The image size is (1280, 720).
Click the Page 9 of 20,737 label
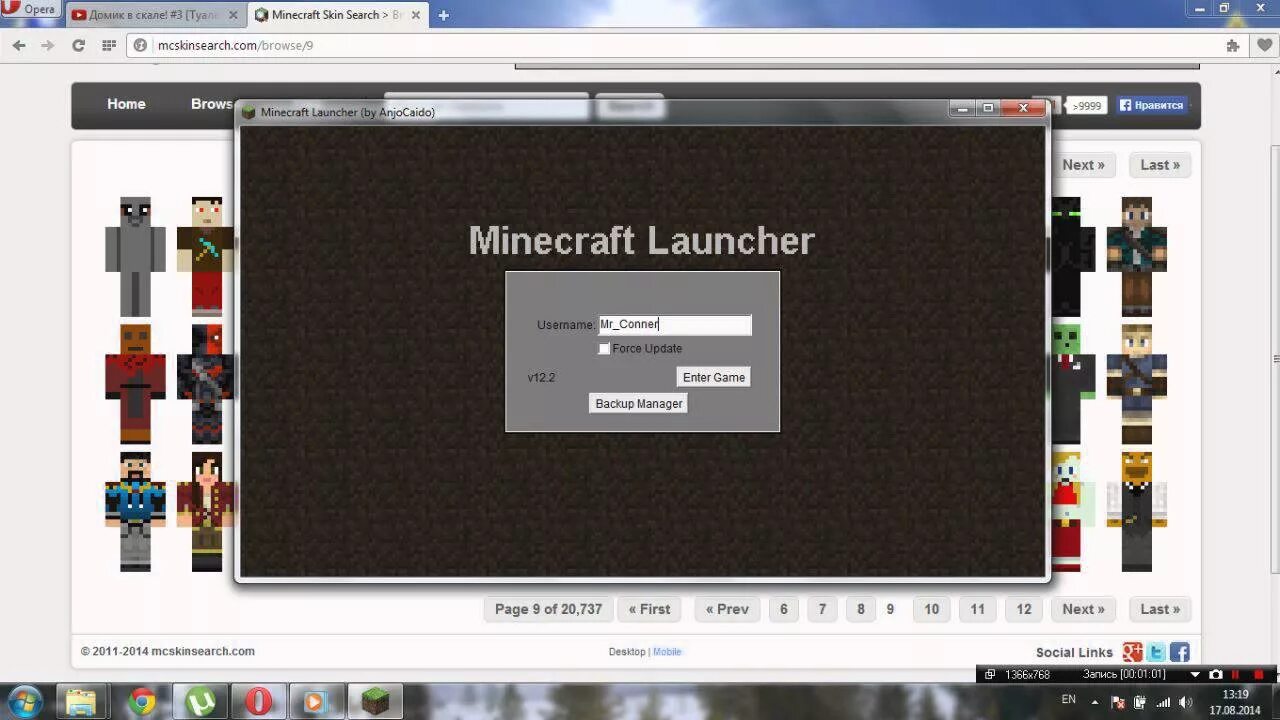click(548, 609)
